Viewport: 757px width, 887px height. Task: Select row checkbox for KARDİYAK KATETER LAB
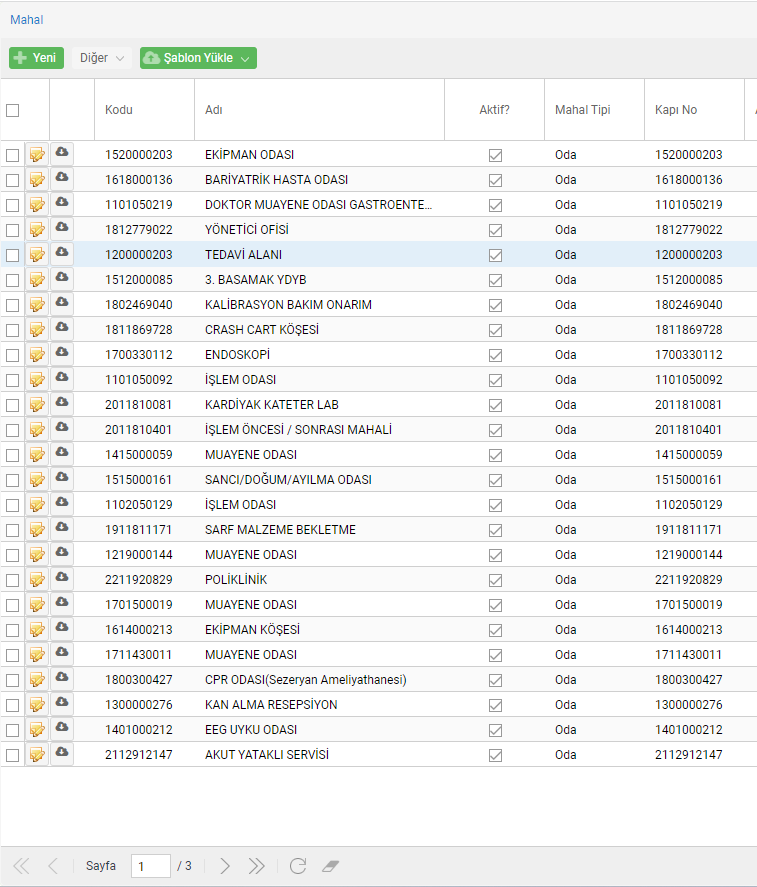pyautogui.click(x=12, y=405)
